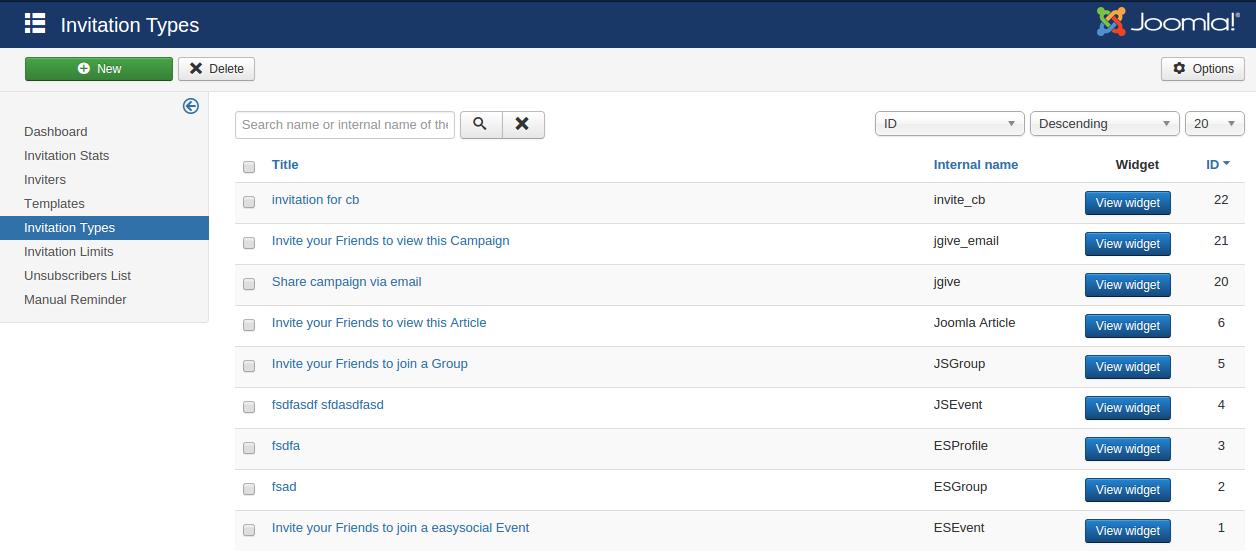Image resolution: width=1256 pixels, height=554 pixels.
Task: Check the box for invitation for cb
Action: (x=249, y=201)
